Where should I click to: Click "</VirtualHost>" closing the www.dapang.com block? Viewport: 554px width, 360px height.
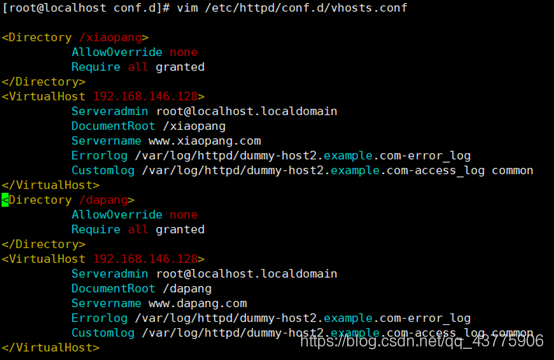tap(51, 348)
